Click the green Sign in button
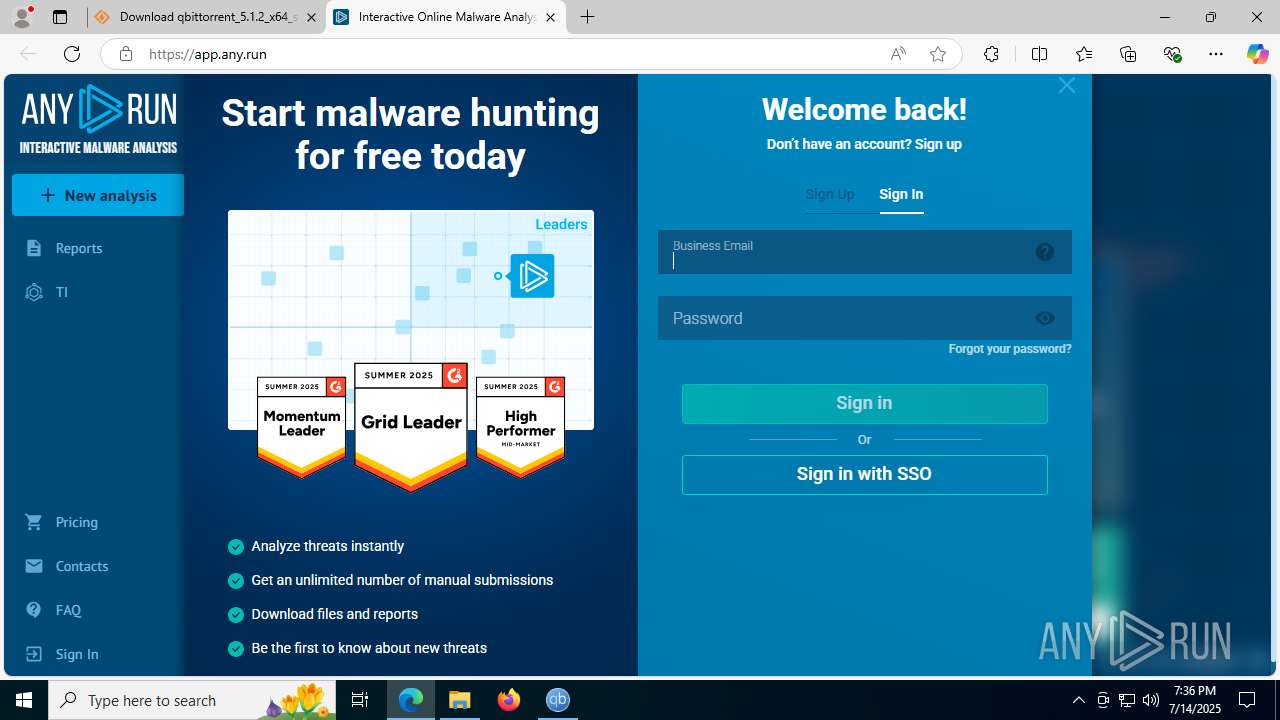The width and height of the screenshot is (1280, 720). coord(865,403)
